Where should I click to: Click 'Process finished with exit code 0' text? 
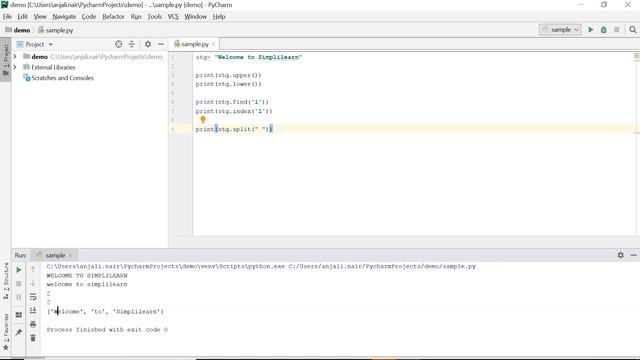tap(107, 329)
